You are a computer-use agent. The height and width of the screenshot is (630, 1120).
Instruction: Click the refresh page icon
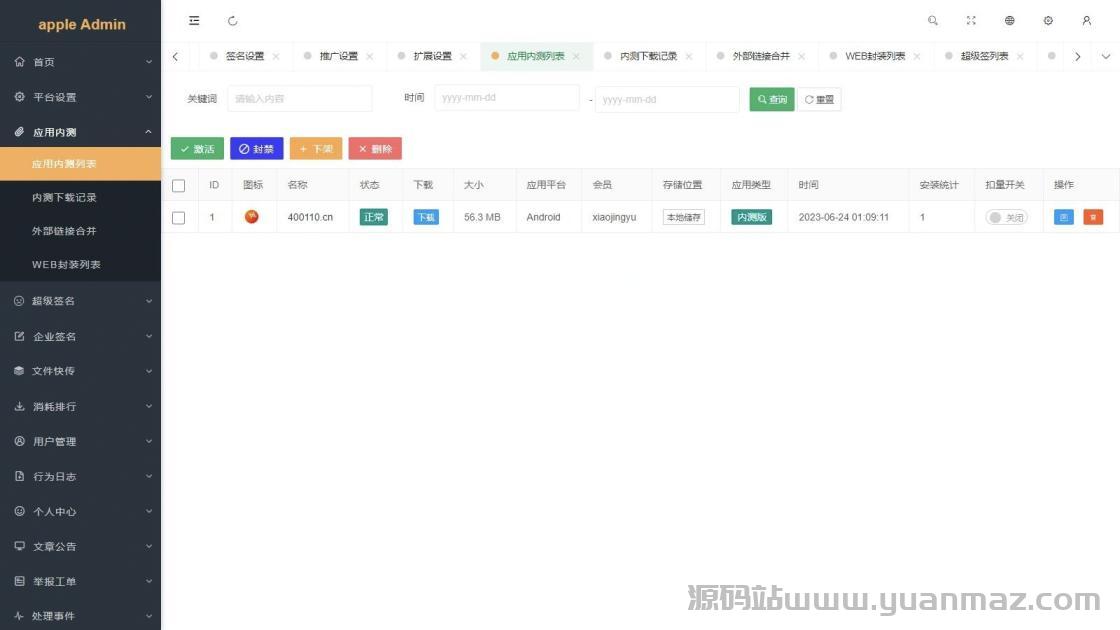click(232, 21)
